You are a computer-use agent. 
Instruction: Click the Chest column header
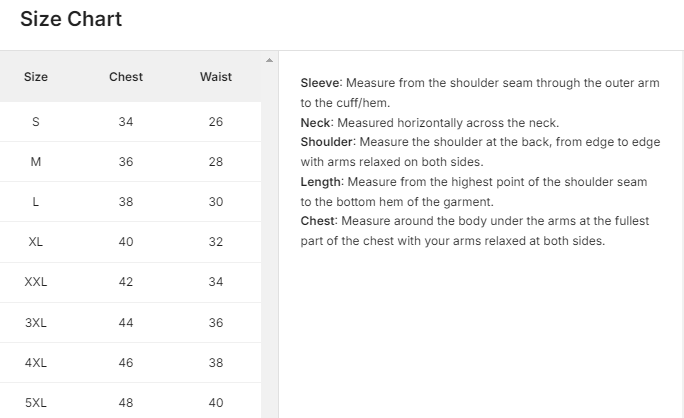click(x=126, y=77)
